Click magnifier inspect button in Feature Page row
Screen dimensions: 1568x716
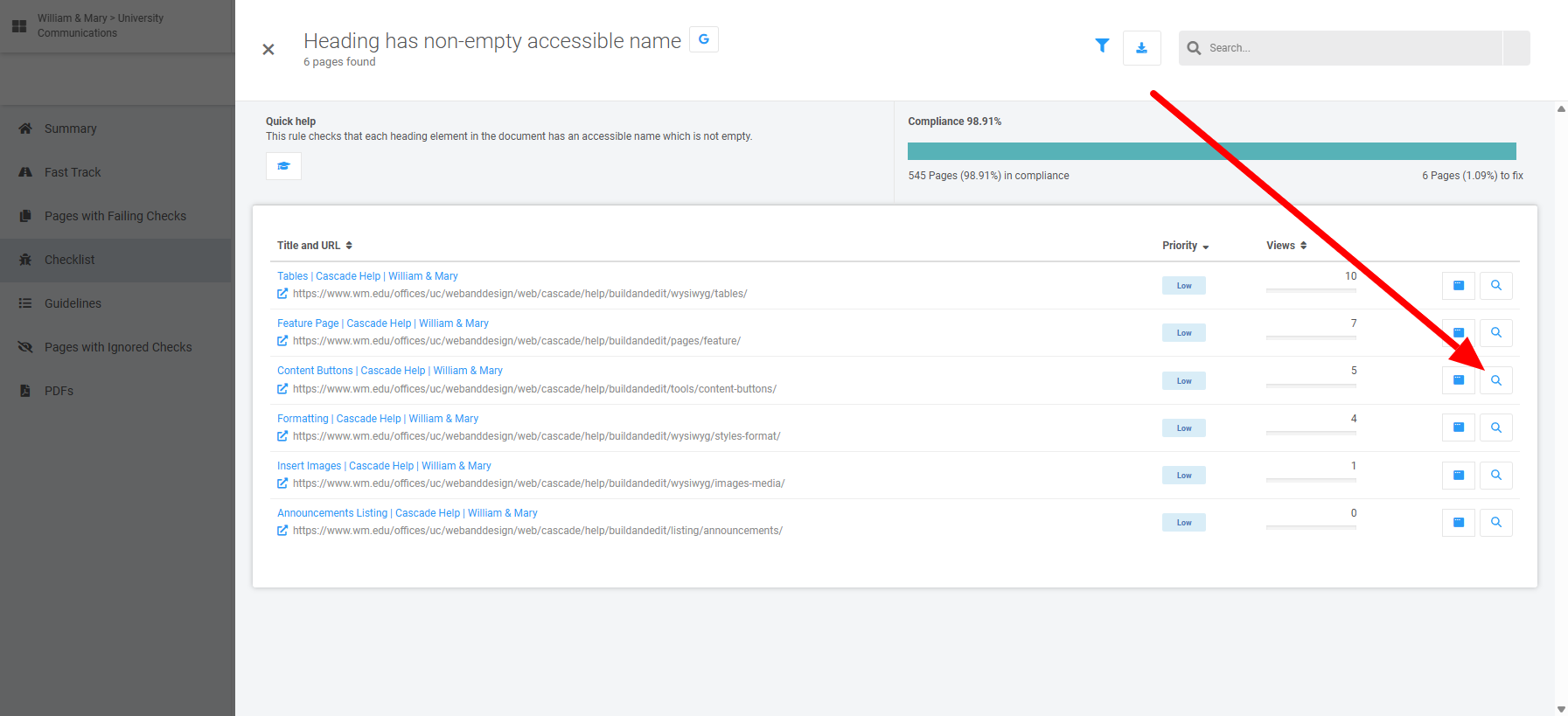[1496, 332]
